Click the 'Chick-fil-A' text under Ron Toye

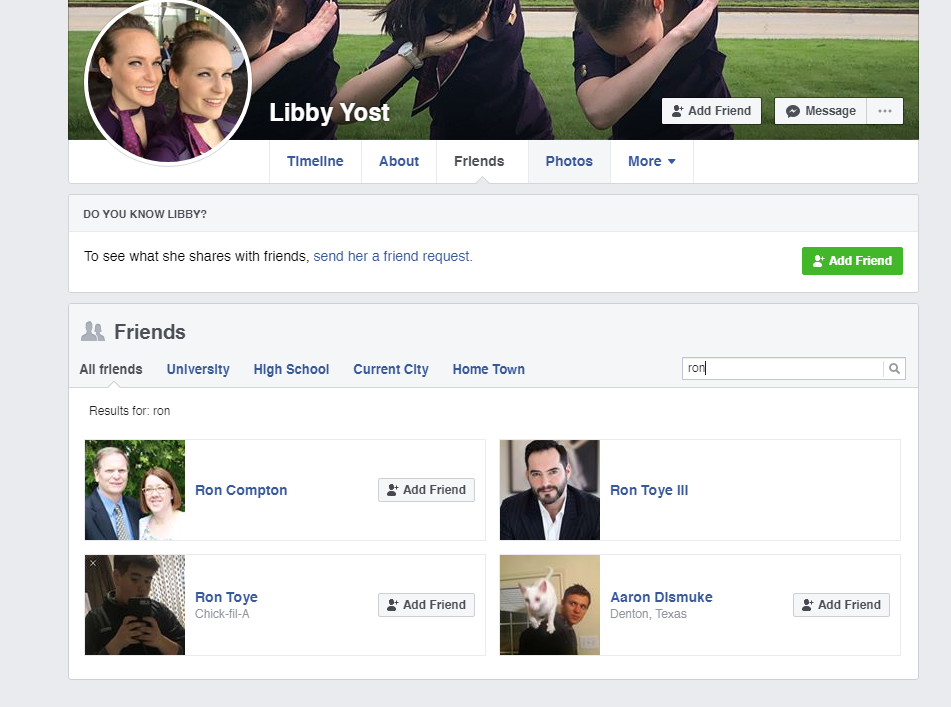pyautogui.click(x=222, y=614)
